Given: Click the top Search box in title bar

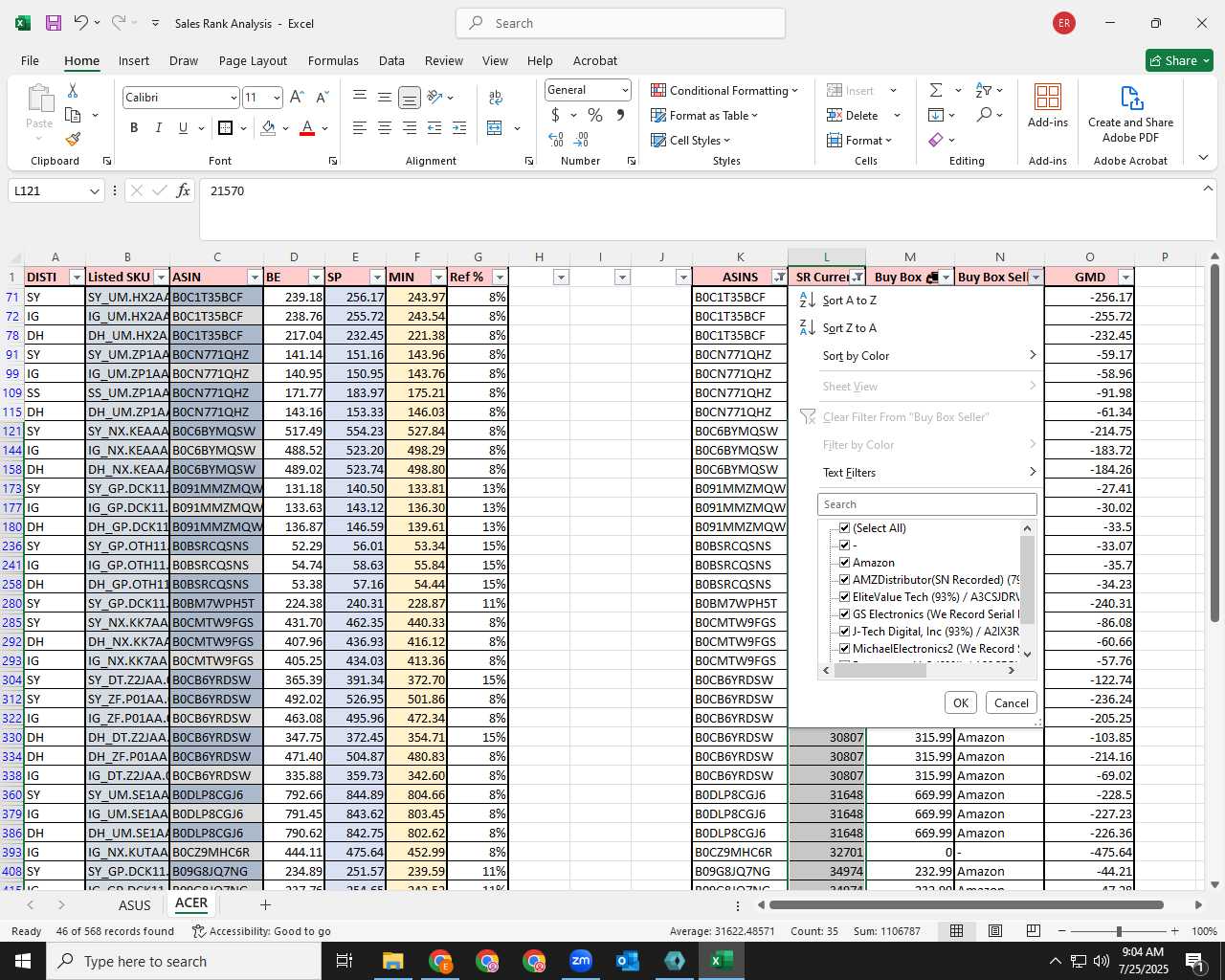Looking at the screenshot, I should [x=620, y=23].
